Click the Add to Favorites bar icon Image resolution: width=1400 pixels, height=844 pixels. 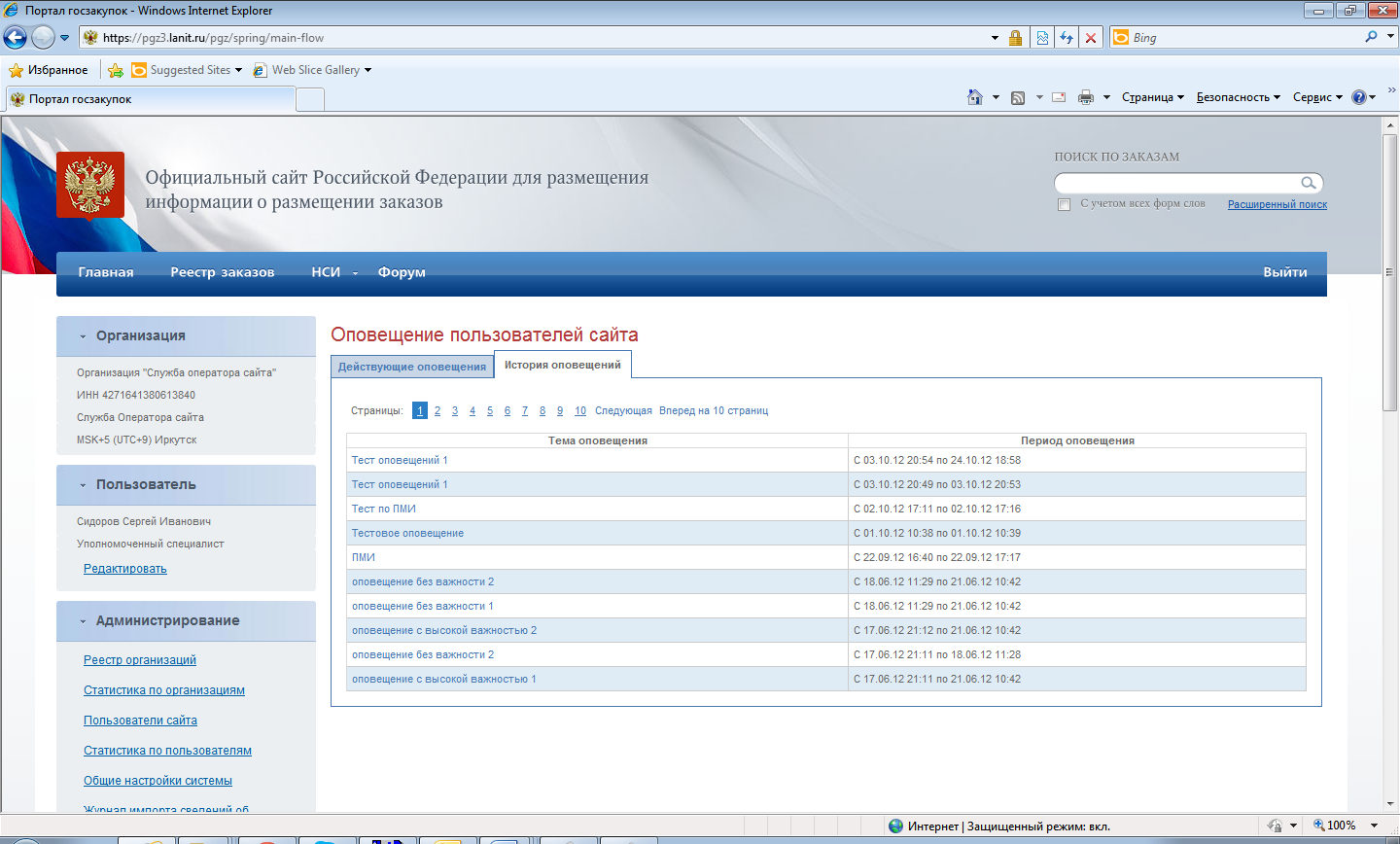coord(116,70)
